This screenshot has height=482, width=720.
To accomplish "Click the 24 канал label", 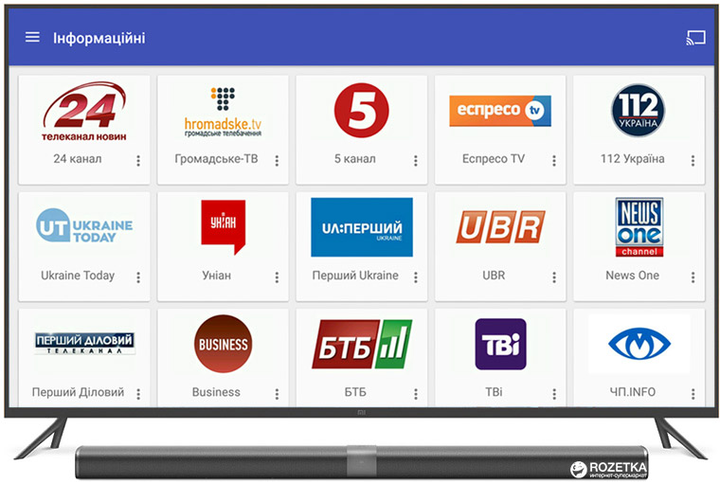I will tap(77, 159).
